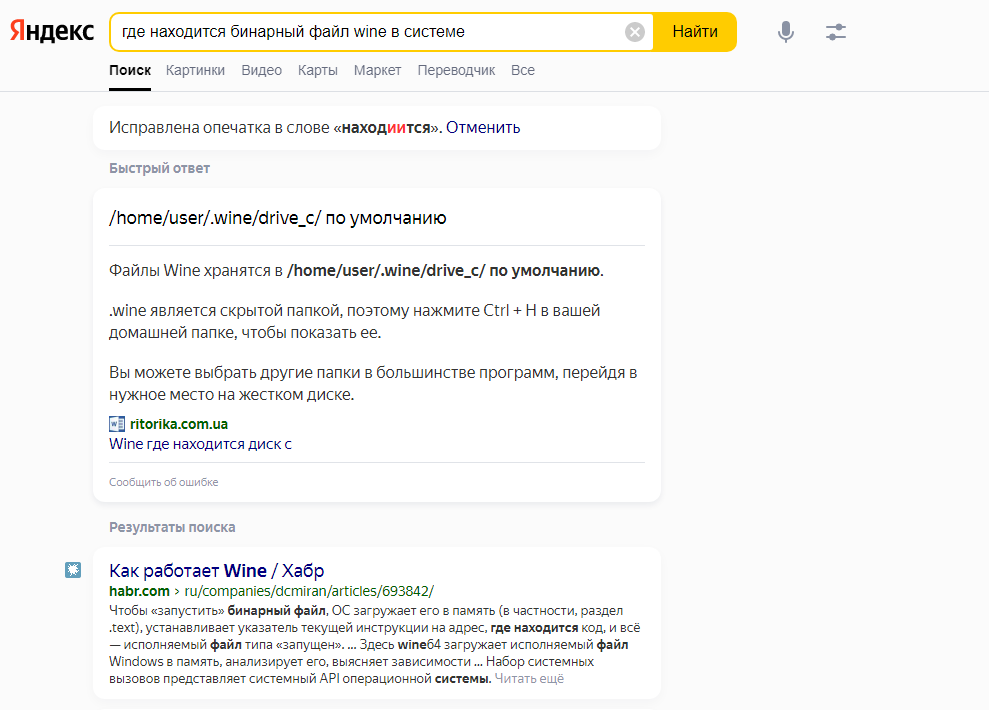Viewport: 989px width, 710px height.
Task: Activate voice search microphone icon
Action: (786, 32)
